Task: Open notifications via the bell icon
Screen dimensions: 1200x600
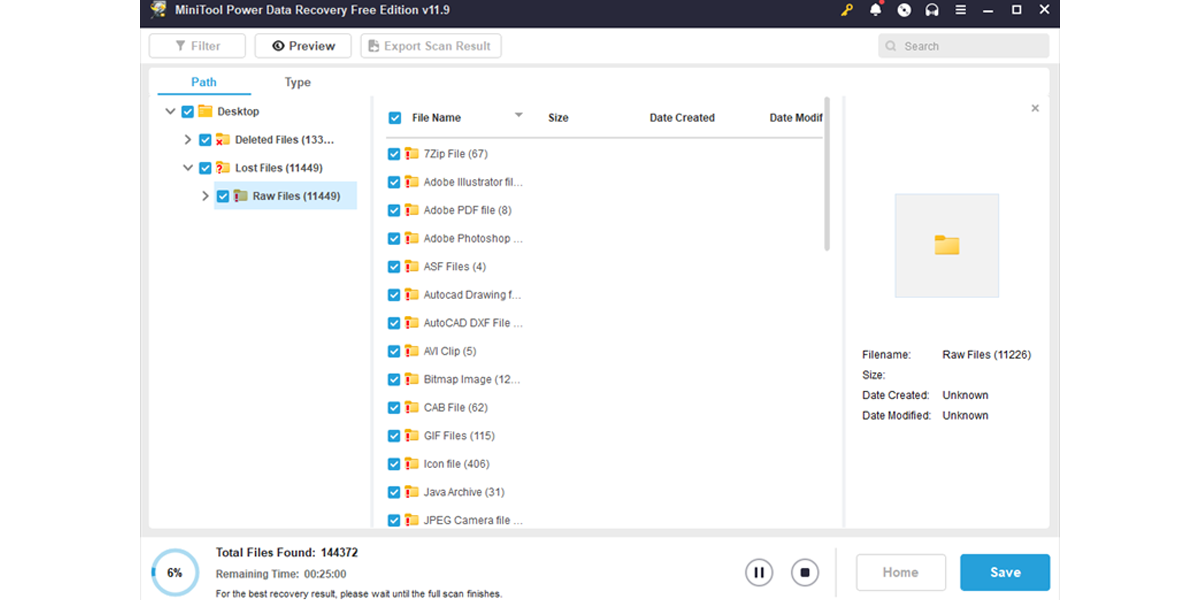Action: (876, 9)
